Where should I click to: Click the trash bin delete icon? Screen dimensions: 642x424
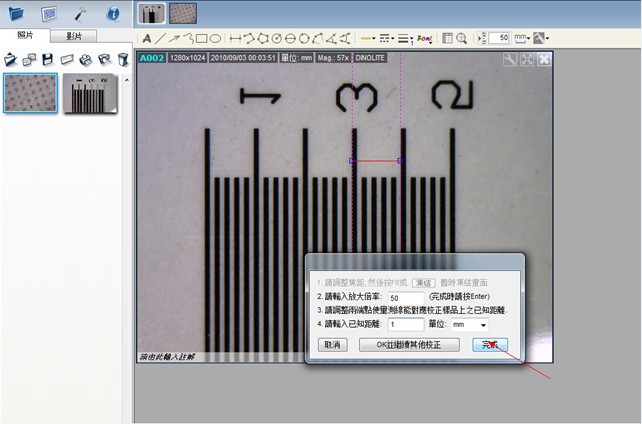tap(123, 59)
